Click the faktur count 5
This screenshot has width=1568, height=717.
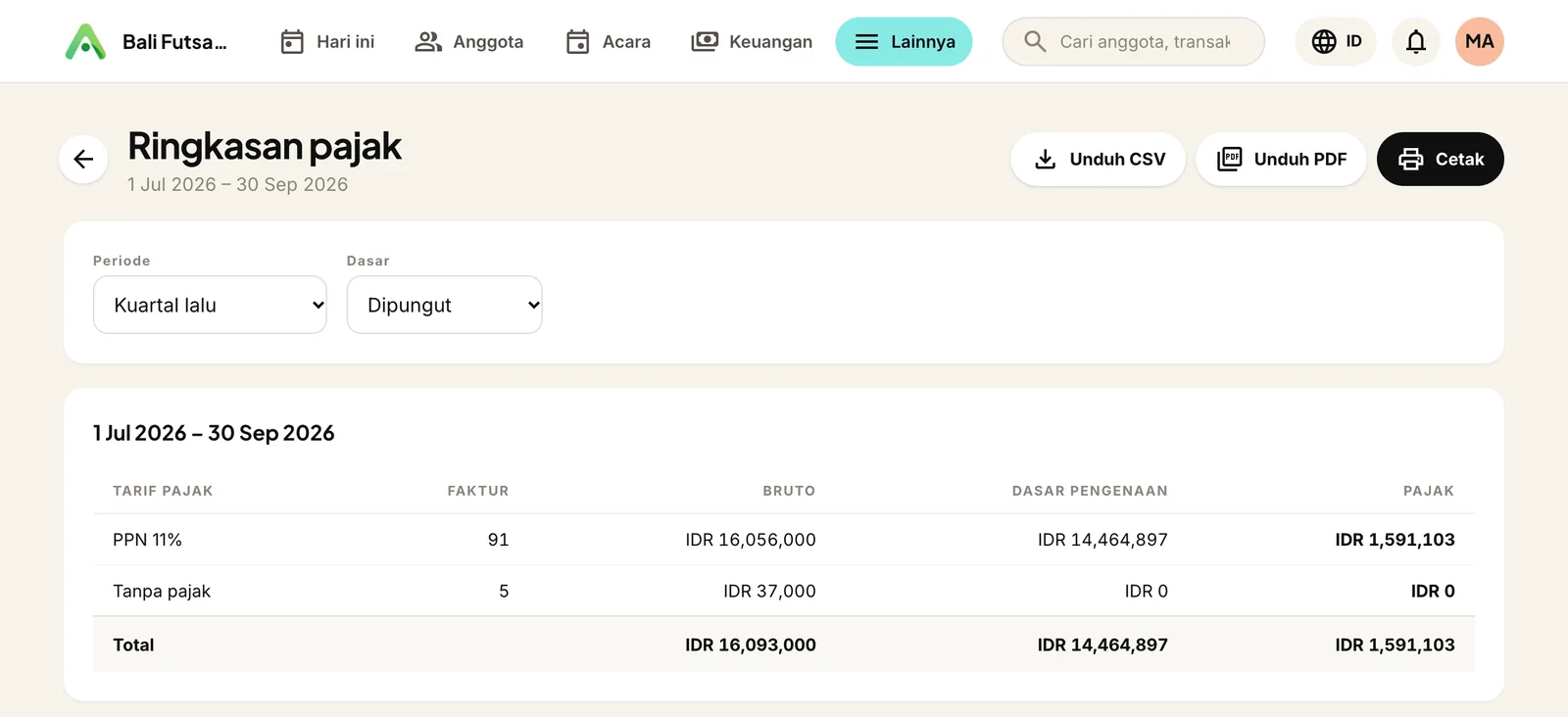504,591
